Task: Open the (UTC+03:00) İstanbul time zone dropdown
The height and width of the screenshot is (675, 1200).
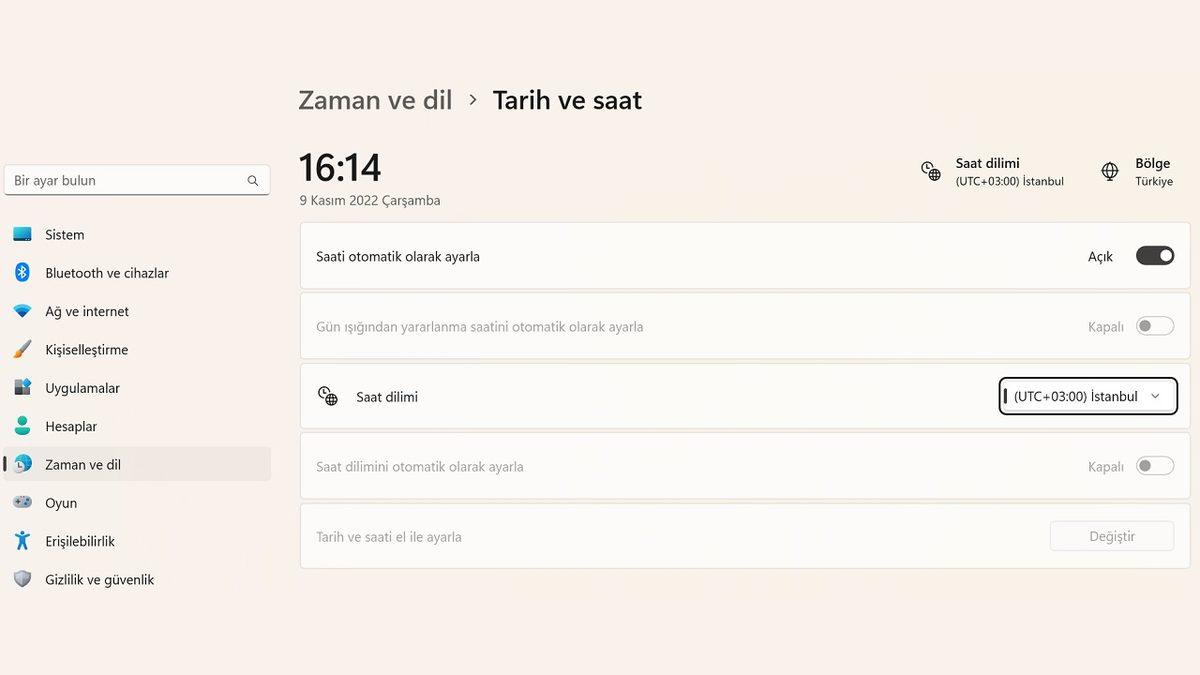Action: coord(1087,396)
